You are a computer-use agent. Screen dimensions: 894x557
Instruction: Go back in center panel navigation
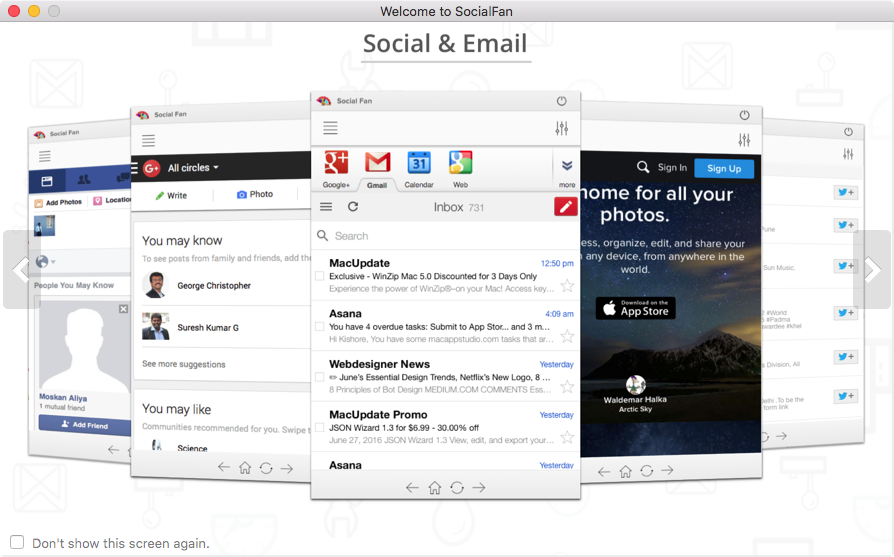point(412,487)
